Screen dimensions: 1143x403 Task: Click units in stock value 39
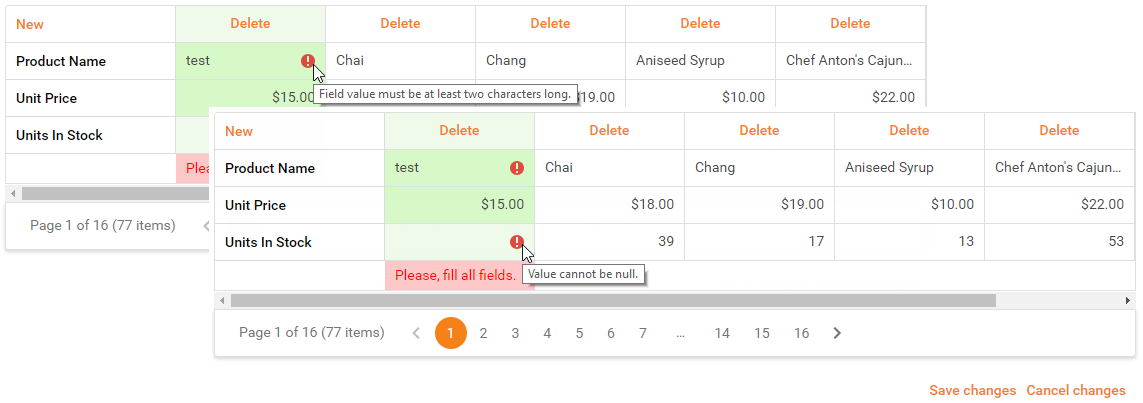point(609,242)
